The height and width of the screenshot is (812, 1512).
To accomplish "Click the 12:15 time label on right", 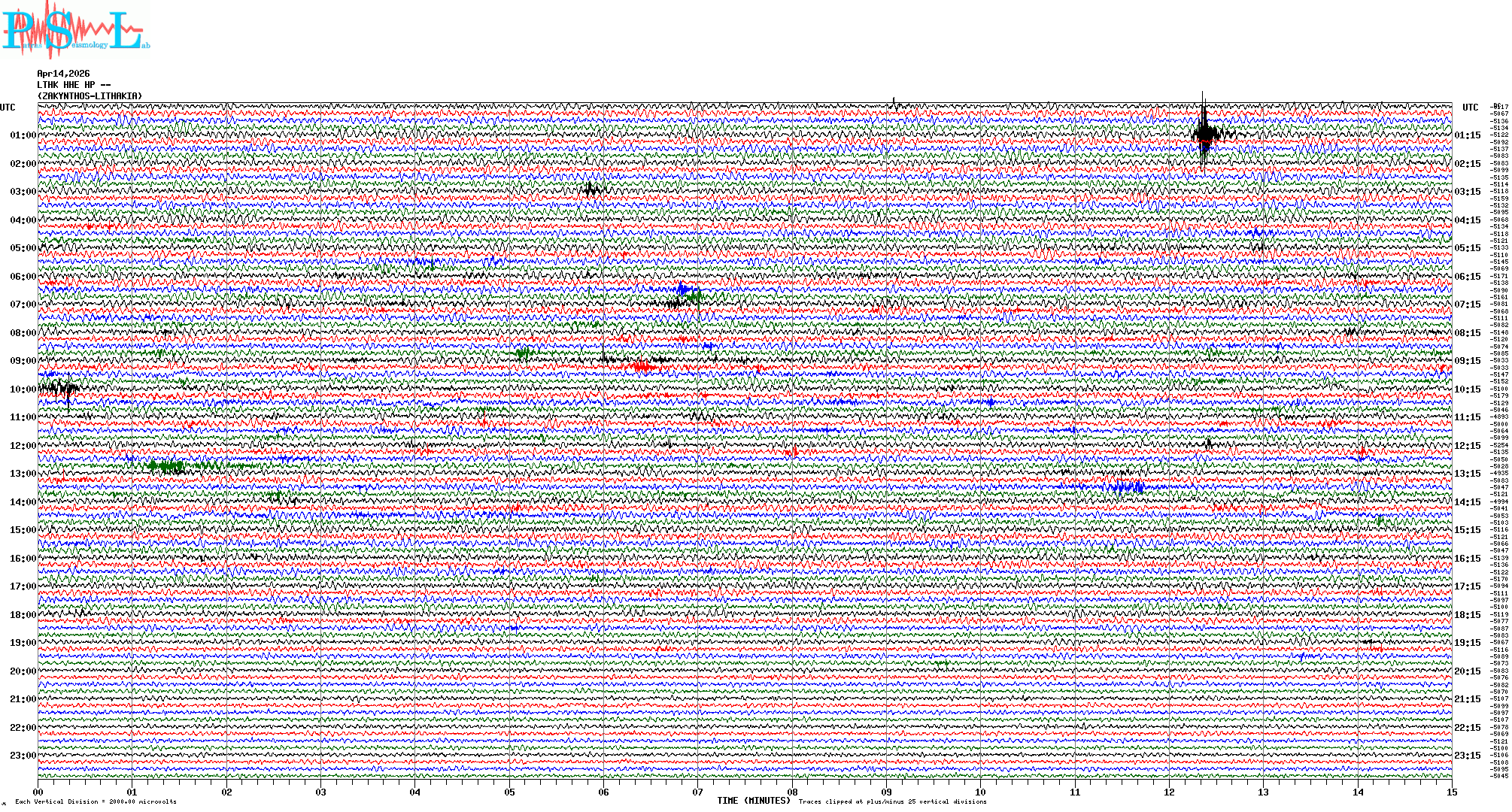I will (1468, 446).
